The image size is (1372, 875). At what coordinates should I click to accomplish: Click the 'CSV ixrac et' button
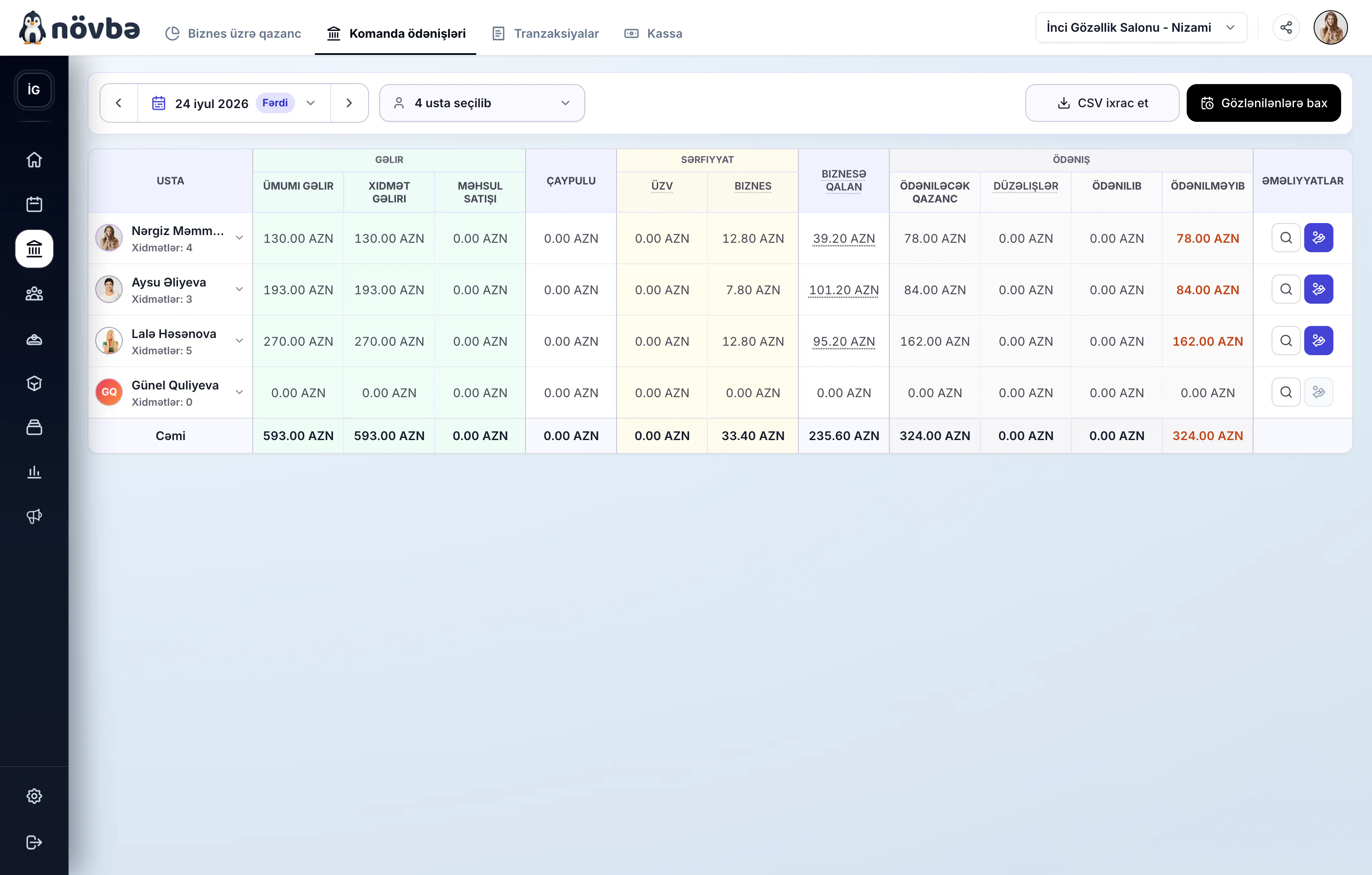point(1102,103)
